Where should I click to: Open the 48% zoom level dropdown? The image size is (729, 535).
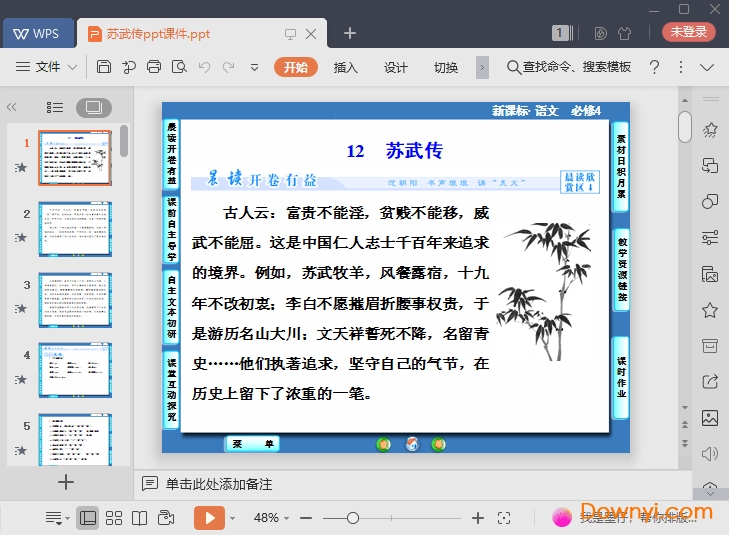tap(272, 518)
